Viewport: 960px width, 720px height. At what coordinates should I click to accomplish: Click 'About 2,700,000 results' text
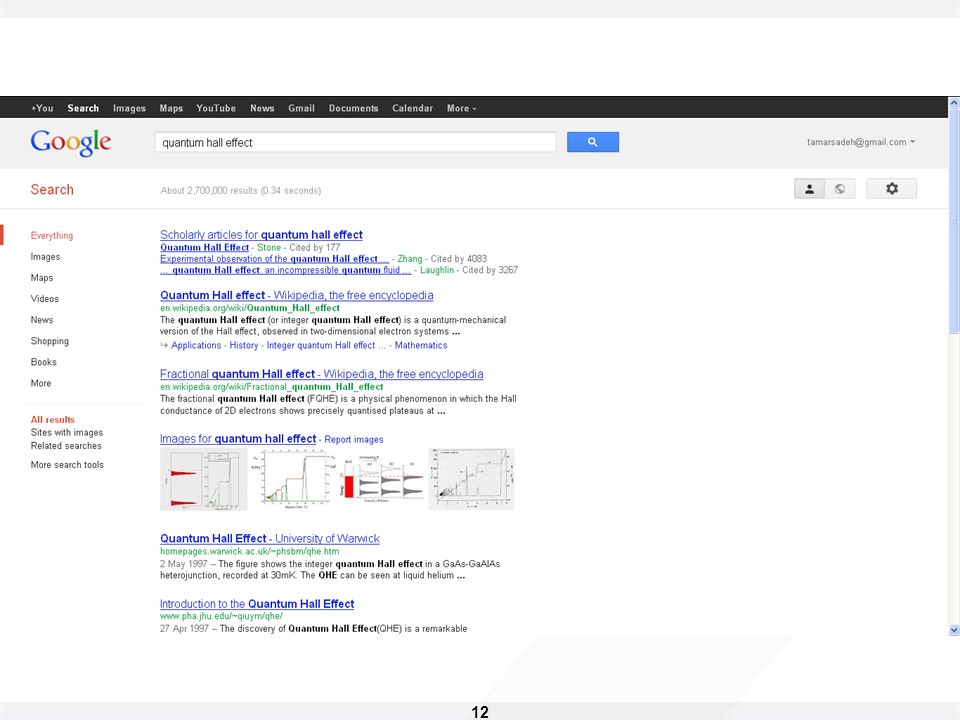coord(209,191)
